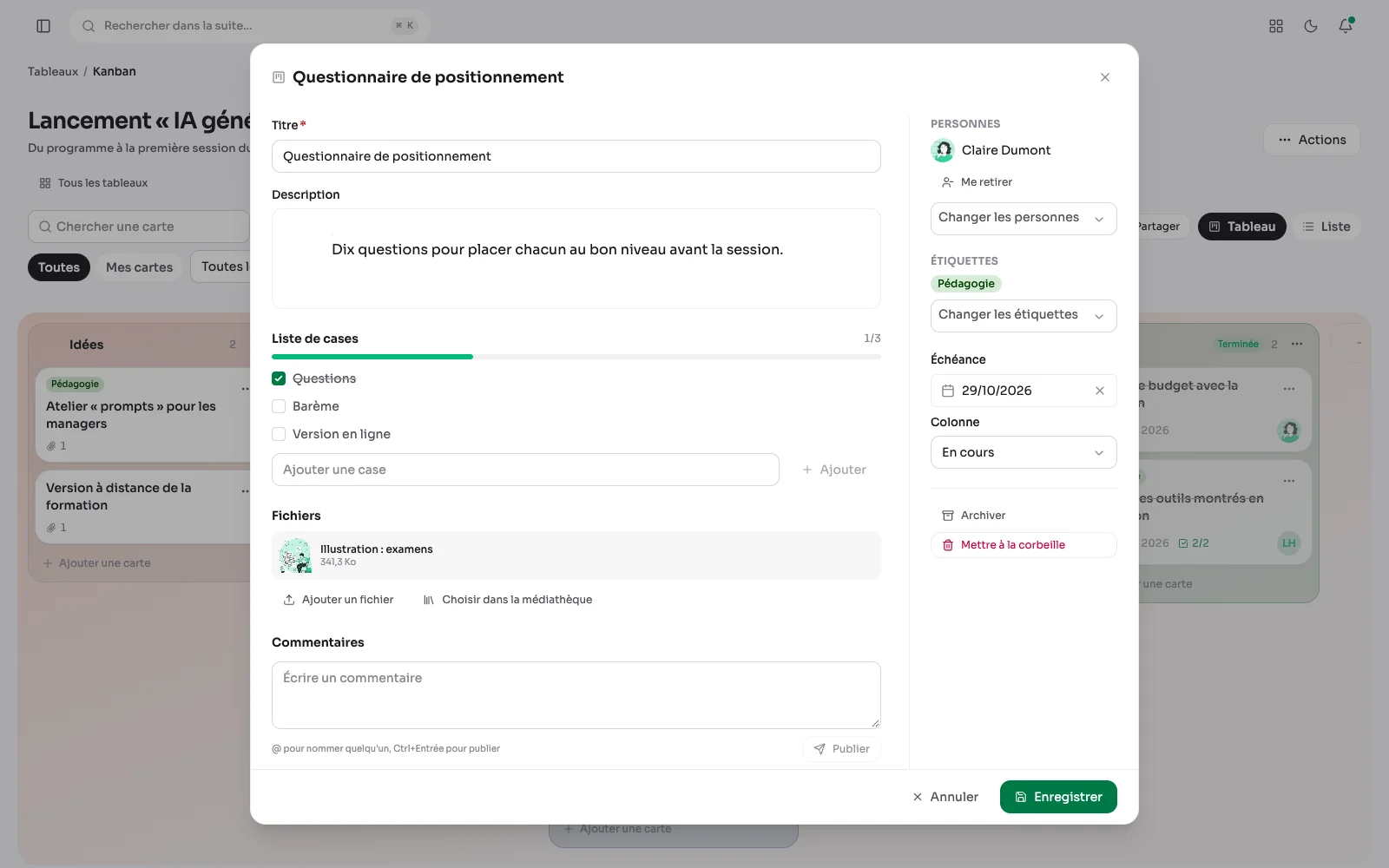Select the Mes cartes filter tab
1389x868 pixels.
tap(140, 267)
